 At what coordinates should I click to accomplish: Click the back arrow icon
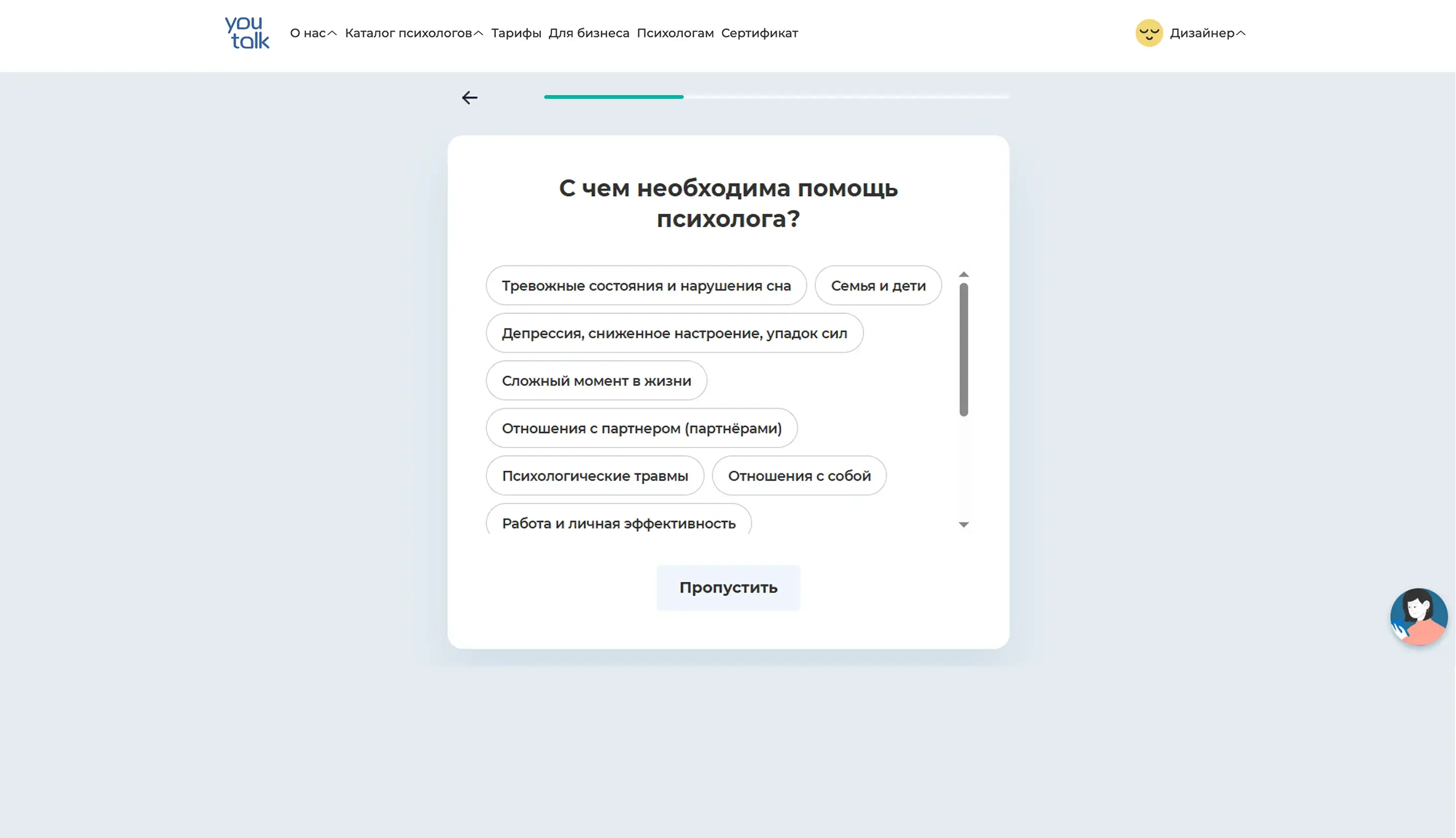(469, 98)
